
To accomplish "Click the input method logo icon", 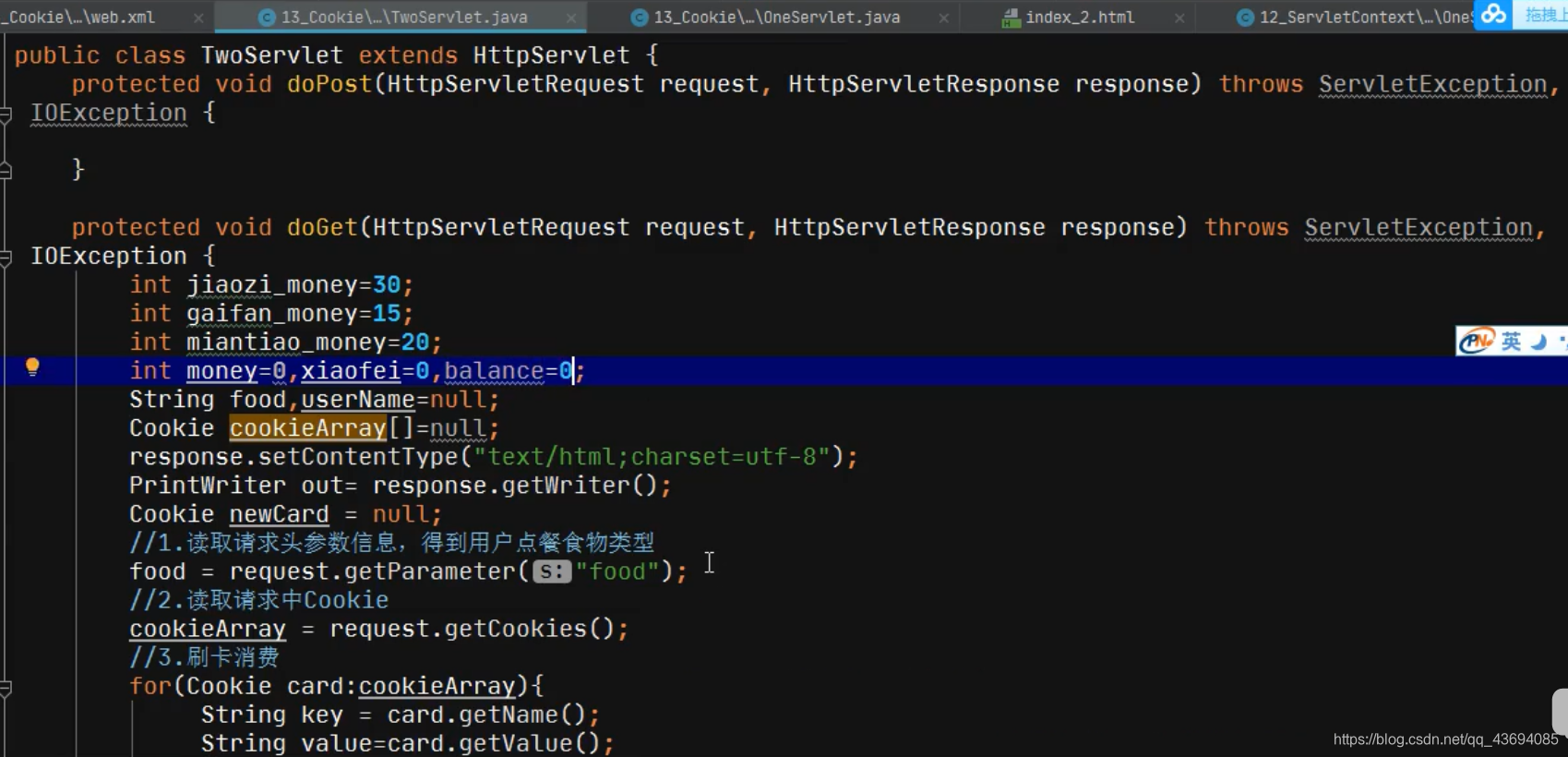I will pyautogui.click(x=1477, y=342).
